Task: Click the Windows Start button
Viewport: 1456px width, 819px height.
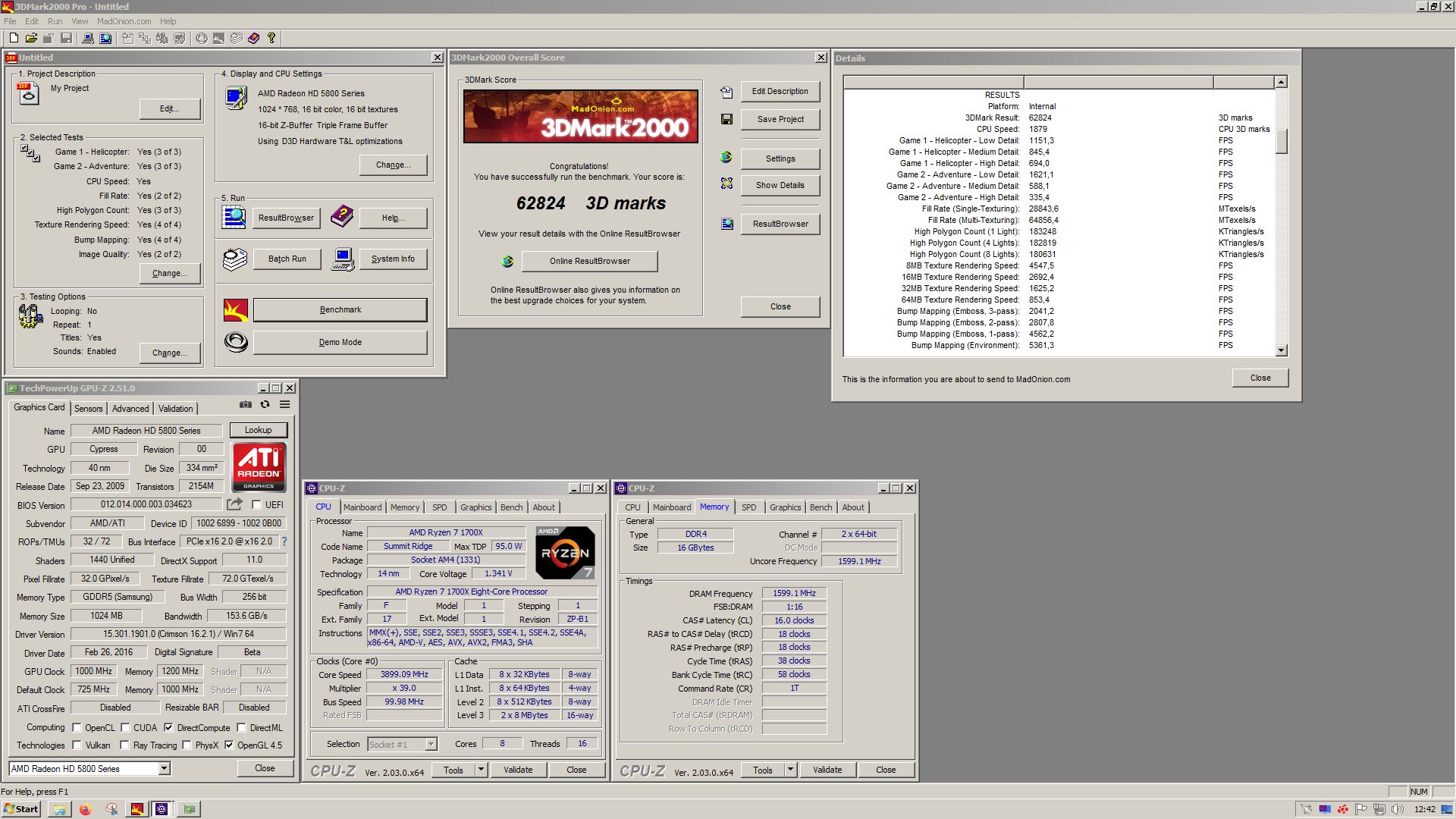Action: point(21,809)
